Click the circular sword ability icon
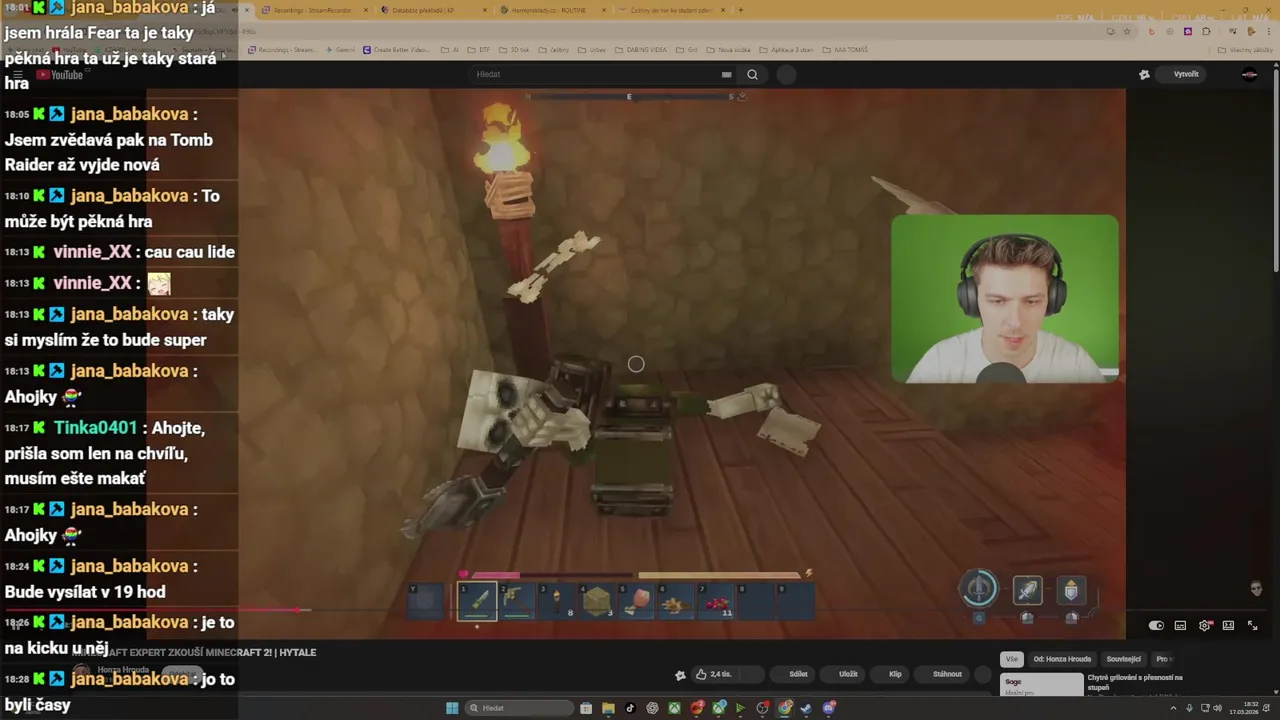 pyautogui.click(x=979, y=589)
